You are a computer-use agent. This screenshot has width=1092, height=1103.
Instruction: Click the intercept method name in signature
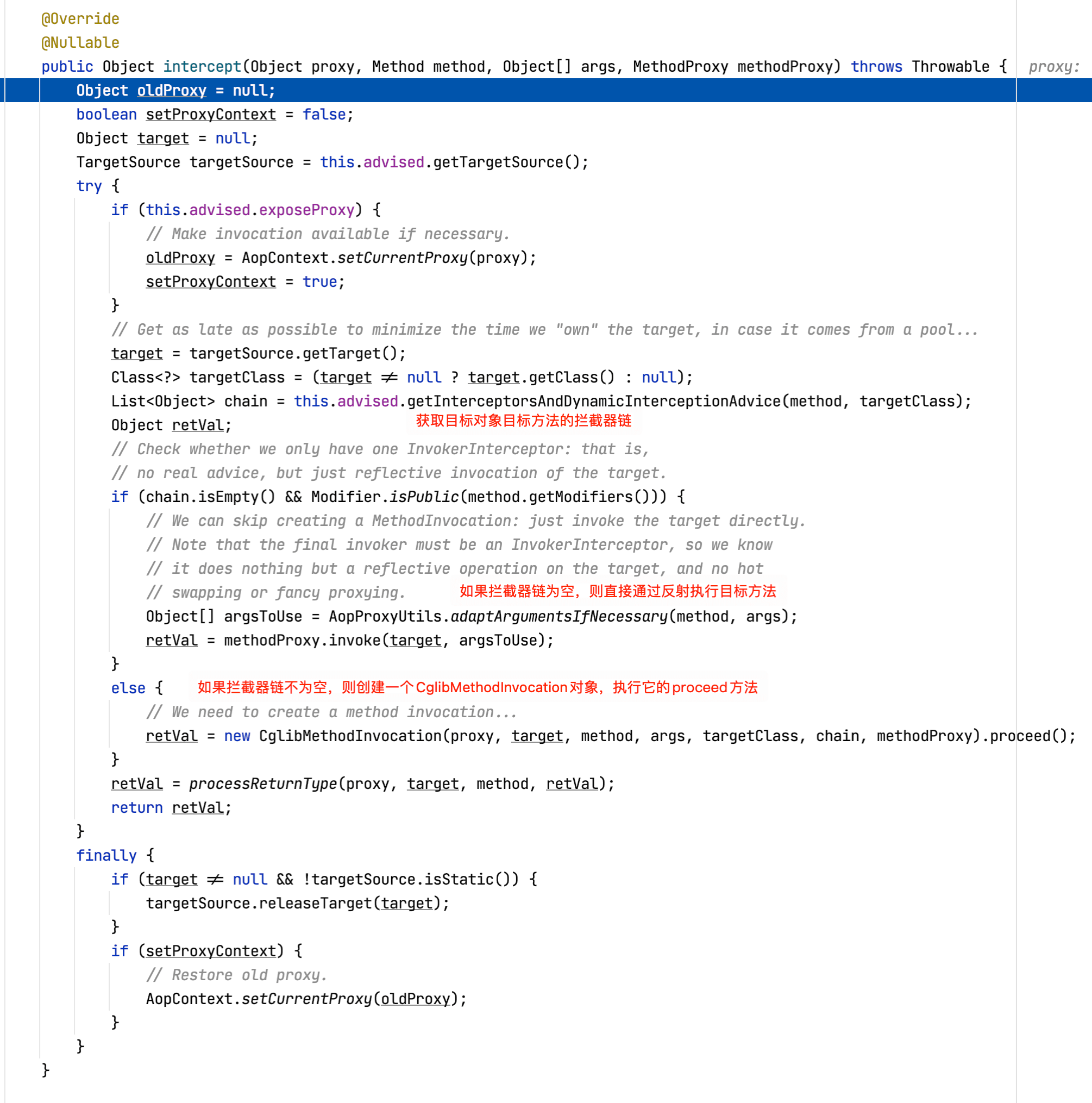click(202, 67)
